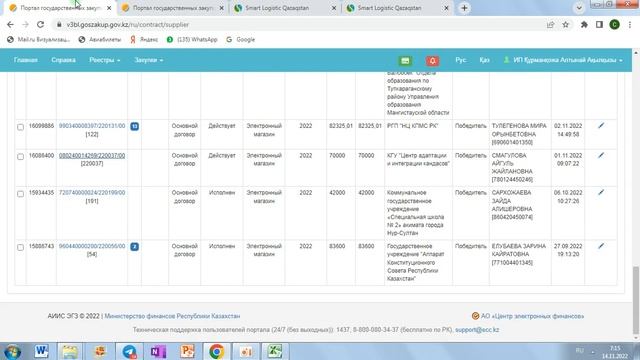Image resolution: width=640 pixels, height=360 pixels.
Task: Reload the page with refresh icon
Action: point(40,24)
